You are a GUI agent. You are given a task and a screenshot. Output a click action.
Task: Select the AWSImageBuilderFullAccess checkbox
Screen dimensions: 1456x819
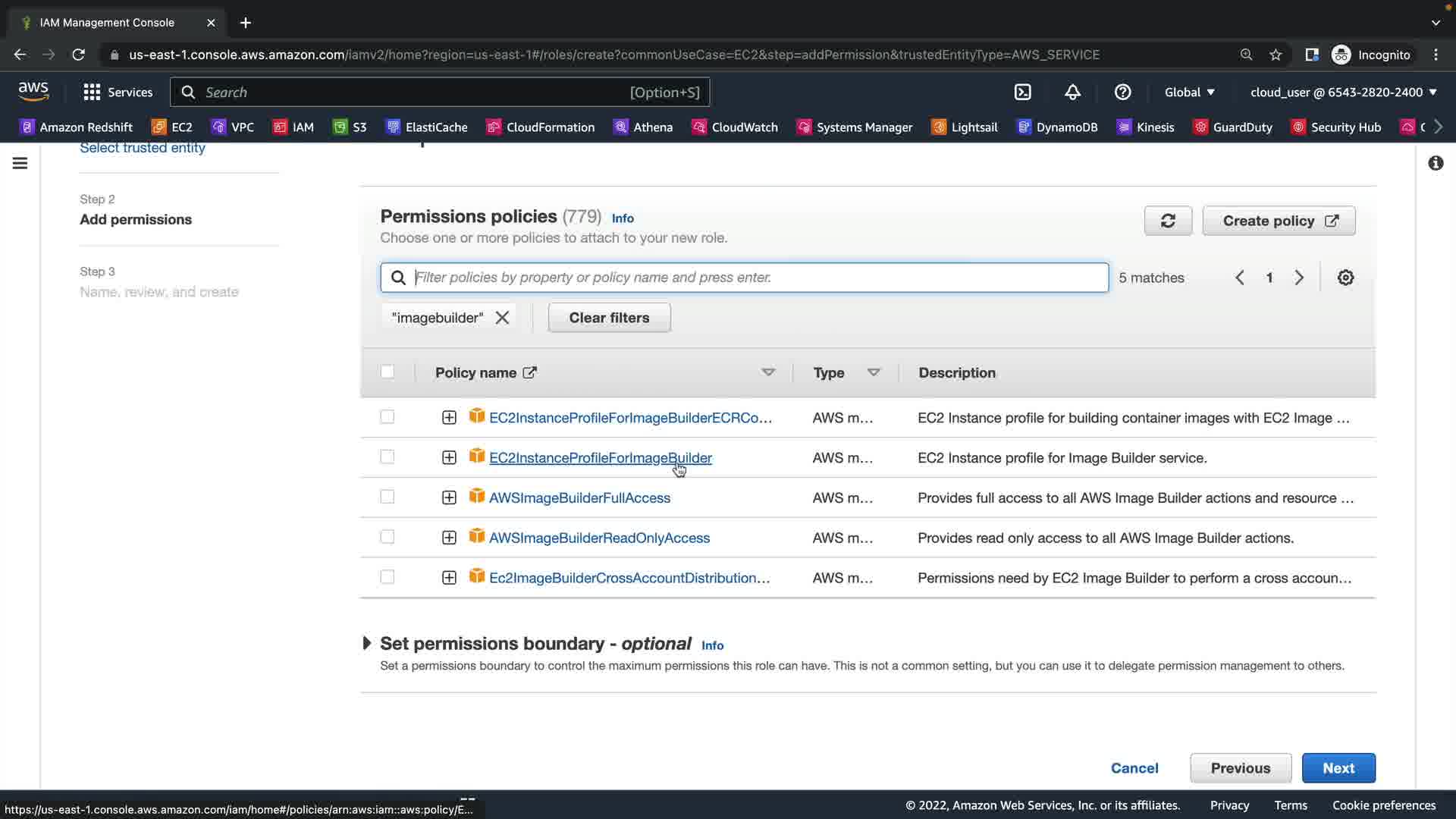coord(388,497)
